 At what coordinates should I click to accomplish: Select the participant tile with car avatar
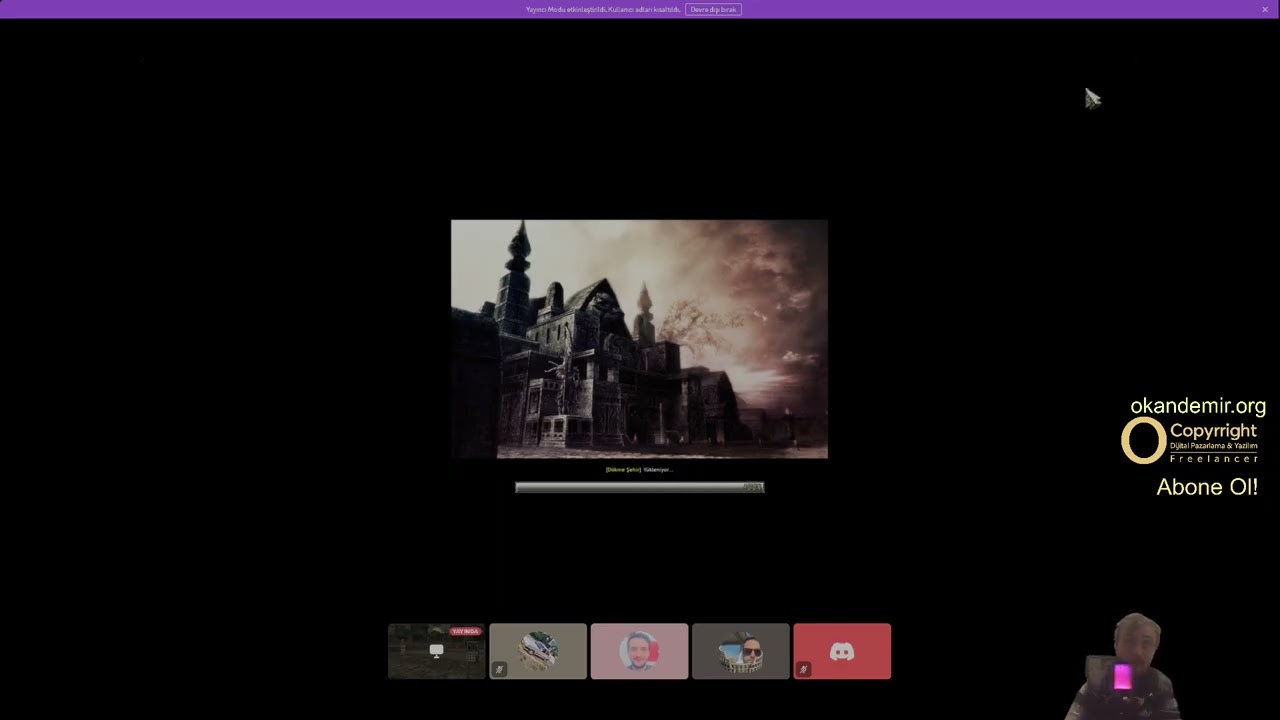coord(538,651)
